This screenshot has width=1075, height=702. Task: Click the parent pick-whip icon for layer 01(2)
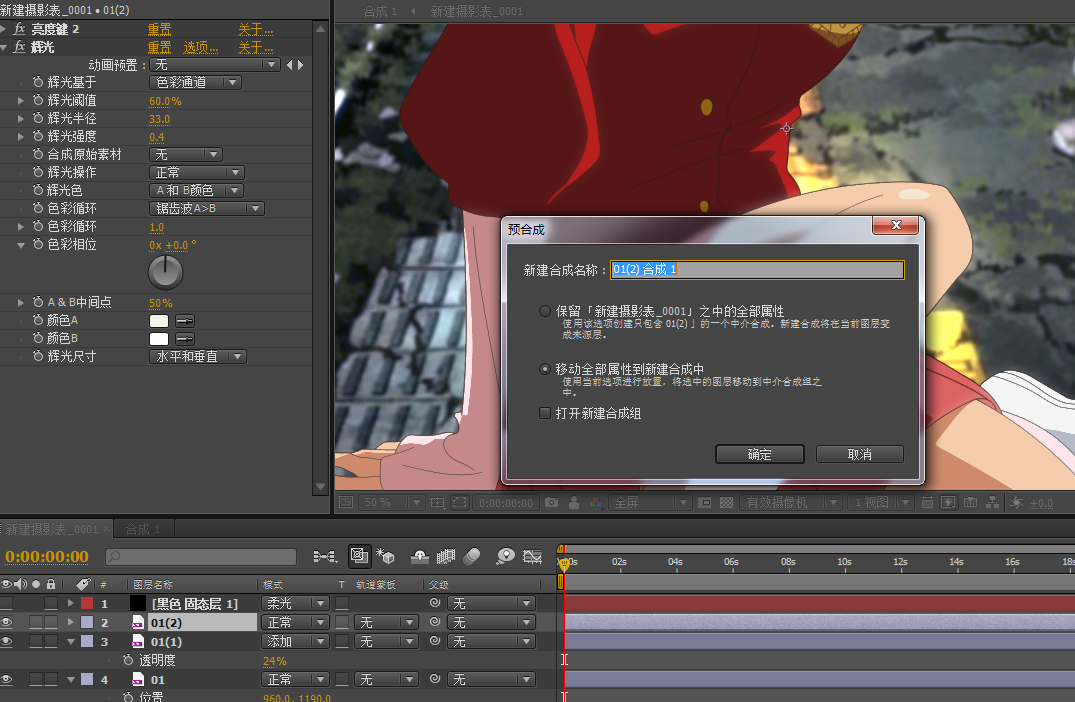point(434,622)
